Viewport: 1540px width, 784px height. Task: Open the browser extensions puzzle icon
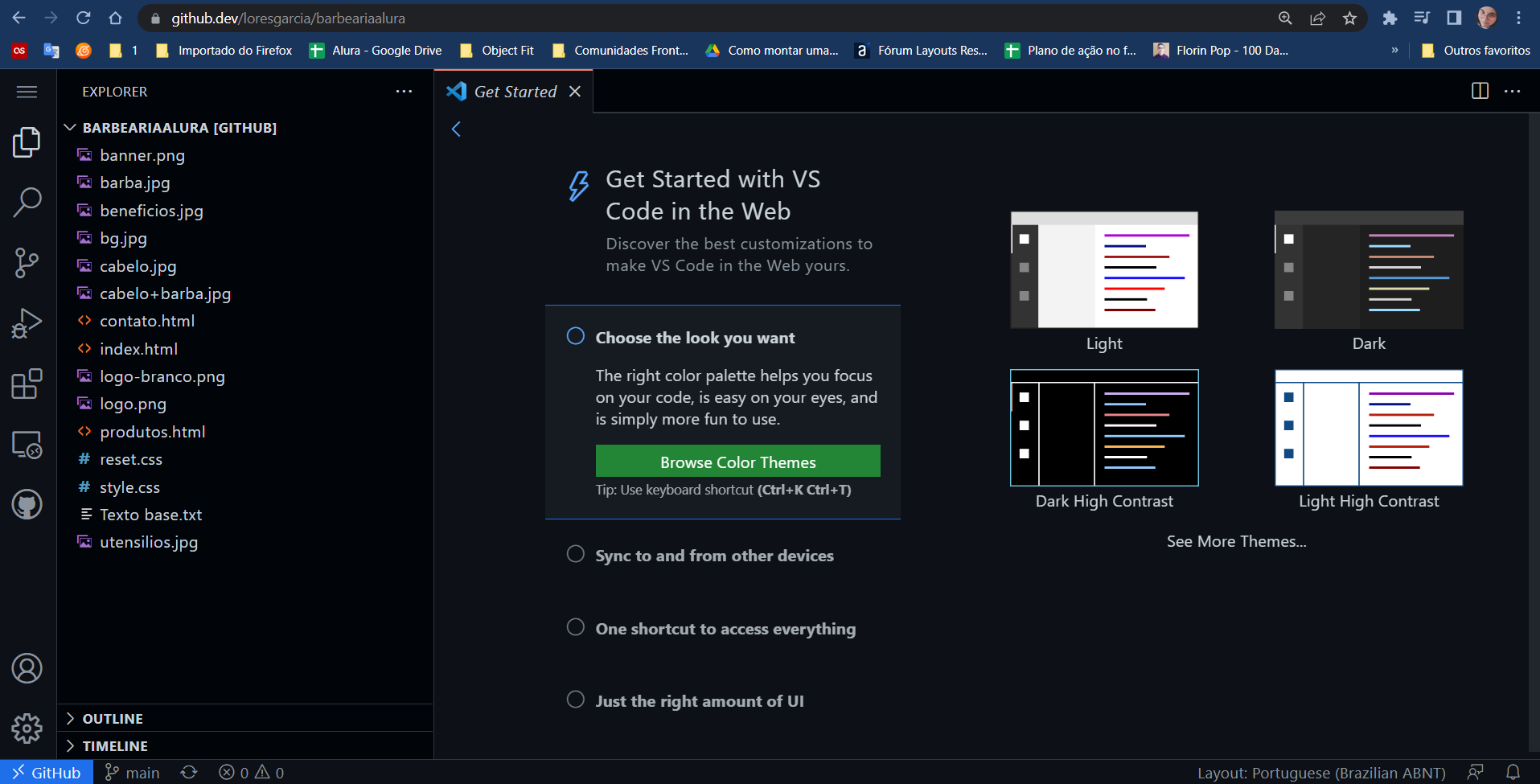[x=1390, y=18]
